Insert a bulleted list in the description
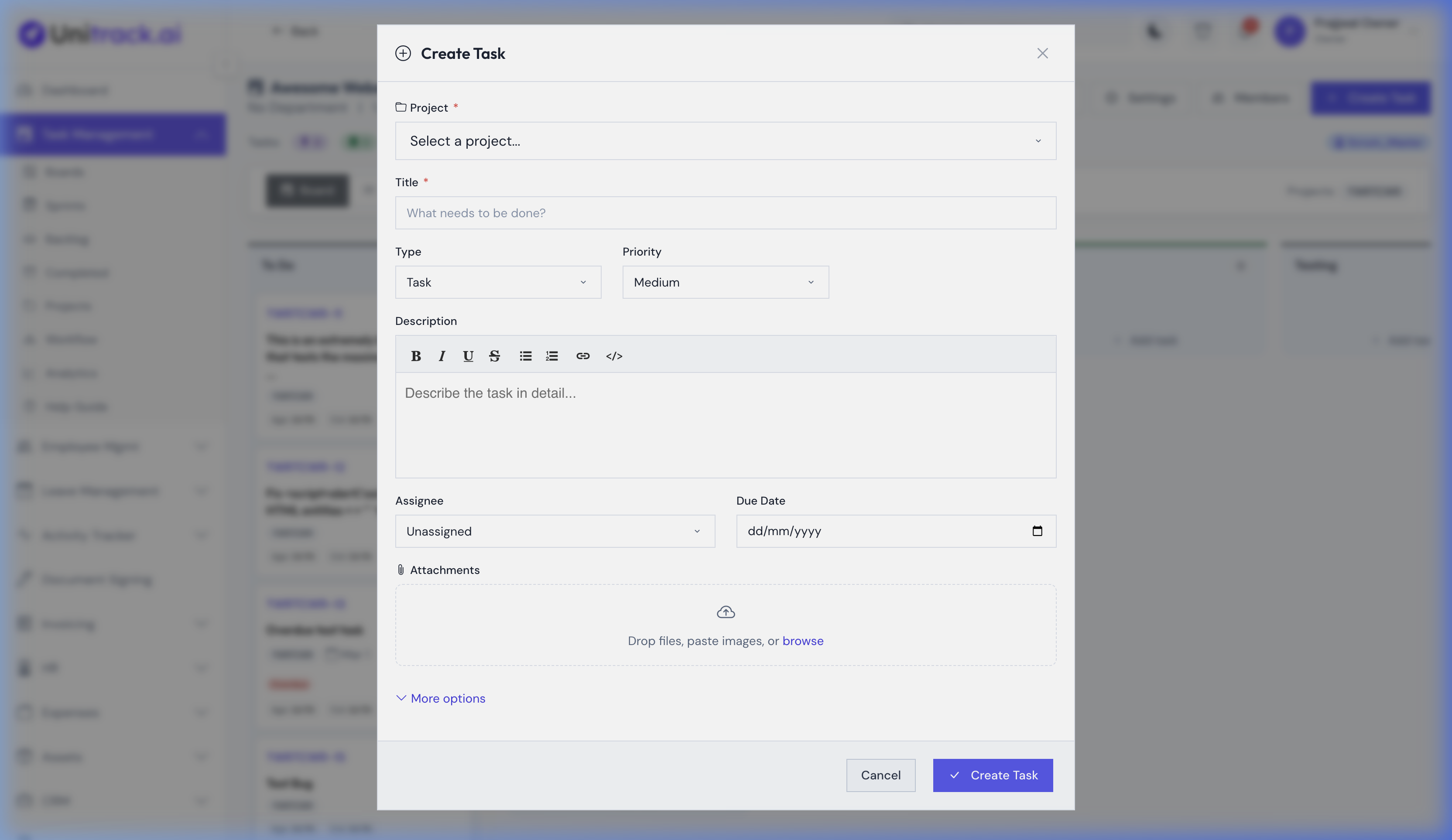This screenshot has height=840, width=1452. (525, 356)
